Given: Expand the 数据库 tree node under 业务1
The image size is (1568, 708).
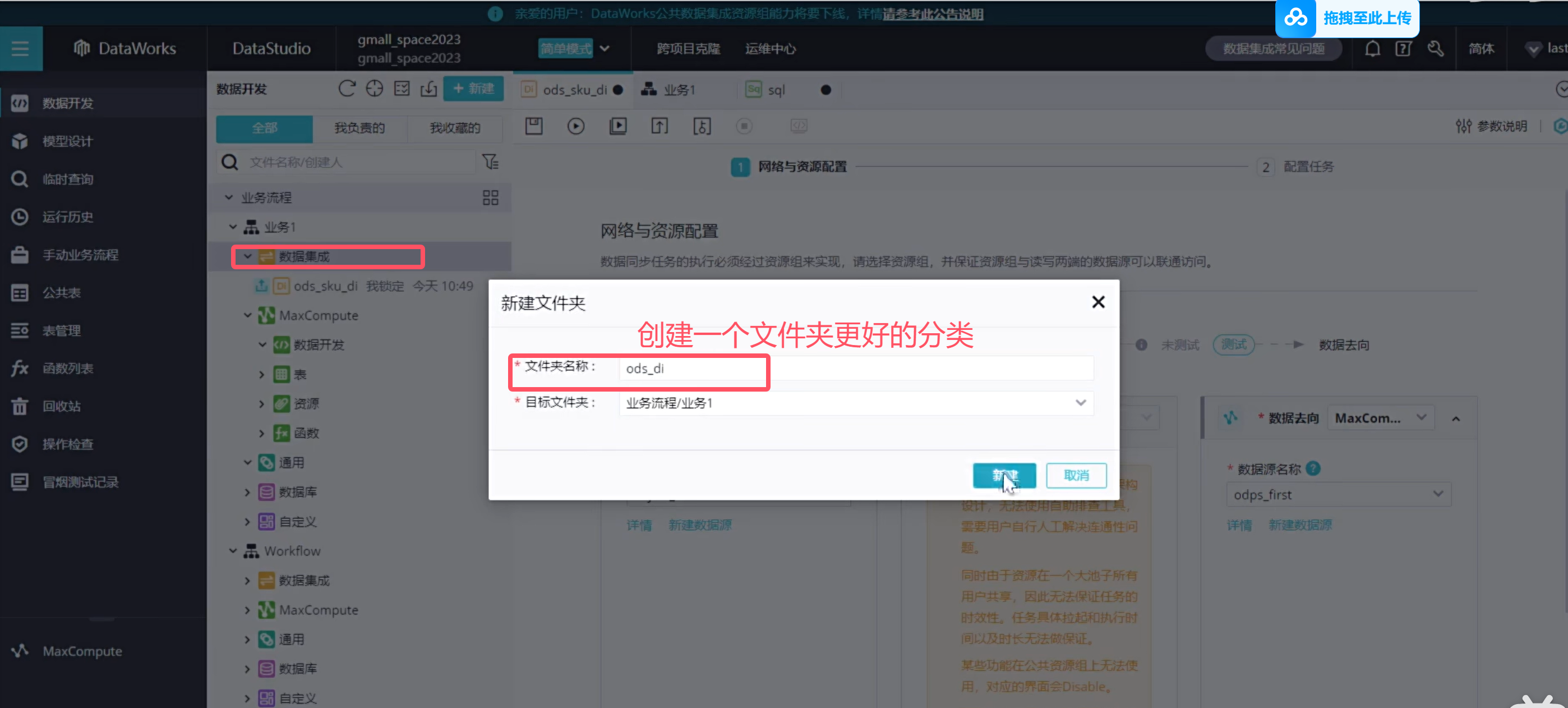Looking at the screenshot, I should [x=247, y=492].
